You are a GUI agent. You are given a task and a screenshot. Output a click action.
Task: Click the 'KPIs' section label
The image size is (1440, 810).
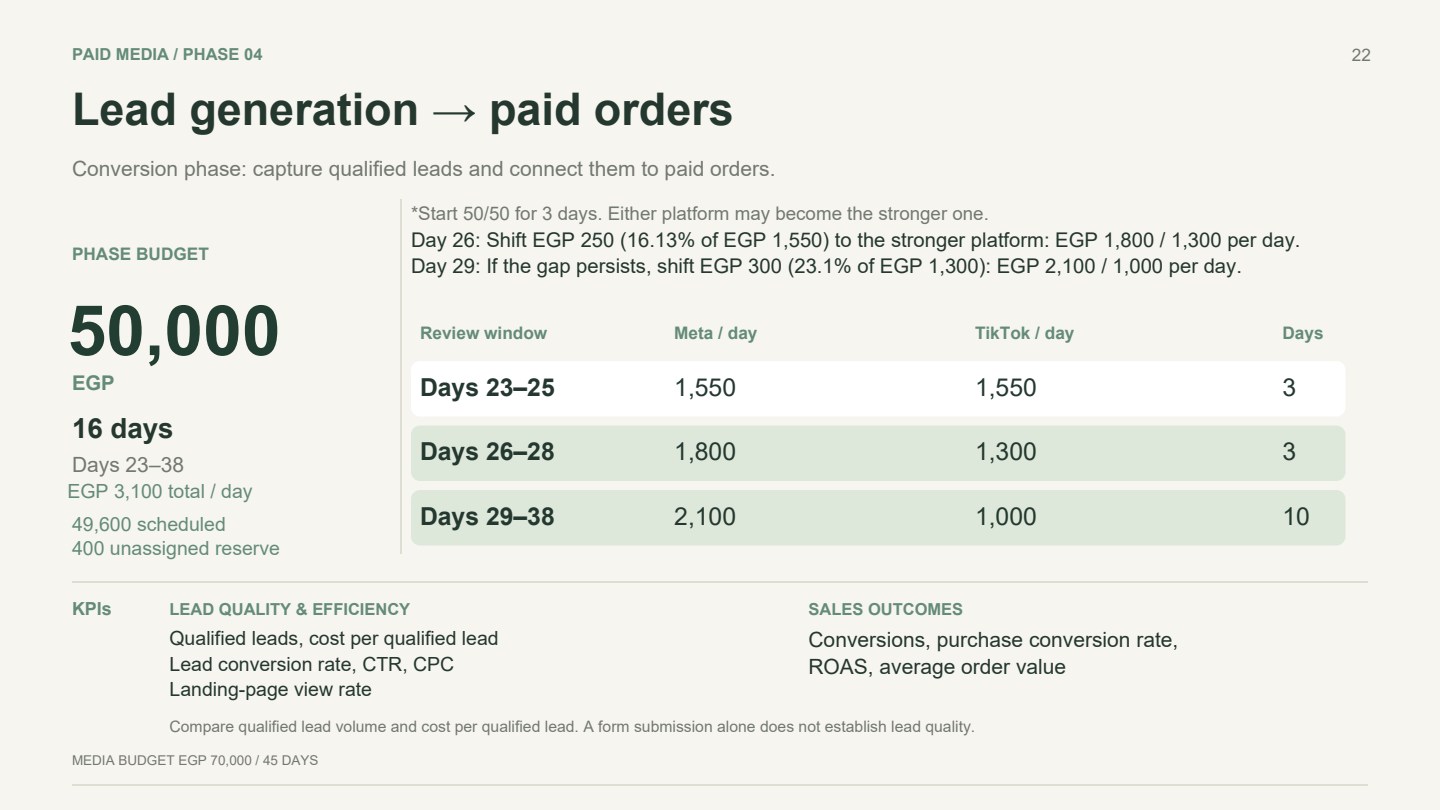click(x=91, y=609)
